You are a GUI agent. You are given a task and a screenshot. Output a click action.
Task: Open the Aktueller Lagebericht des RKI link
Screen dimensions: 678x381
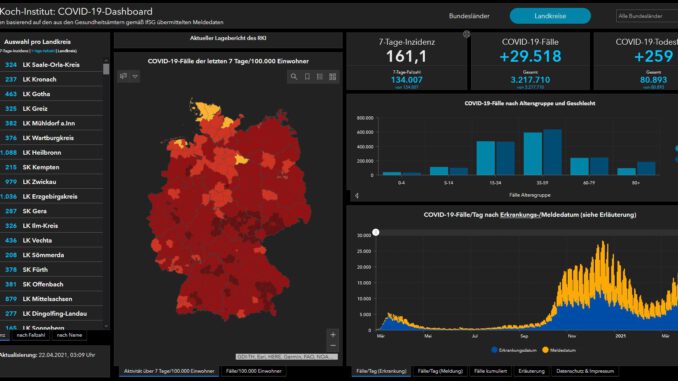[x=228, y=38]
